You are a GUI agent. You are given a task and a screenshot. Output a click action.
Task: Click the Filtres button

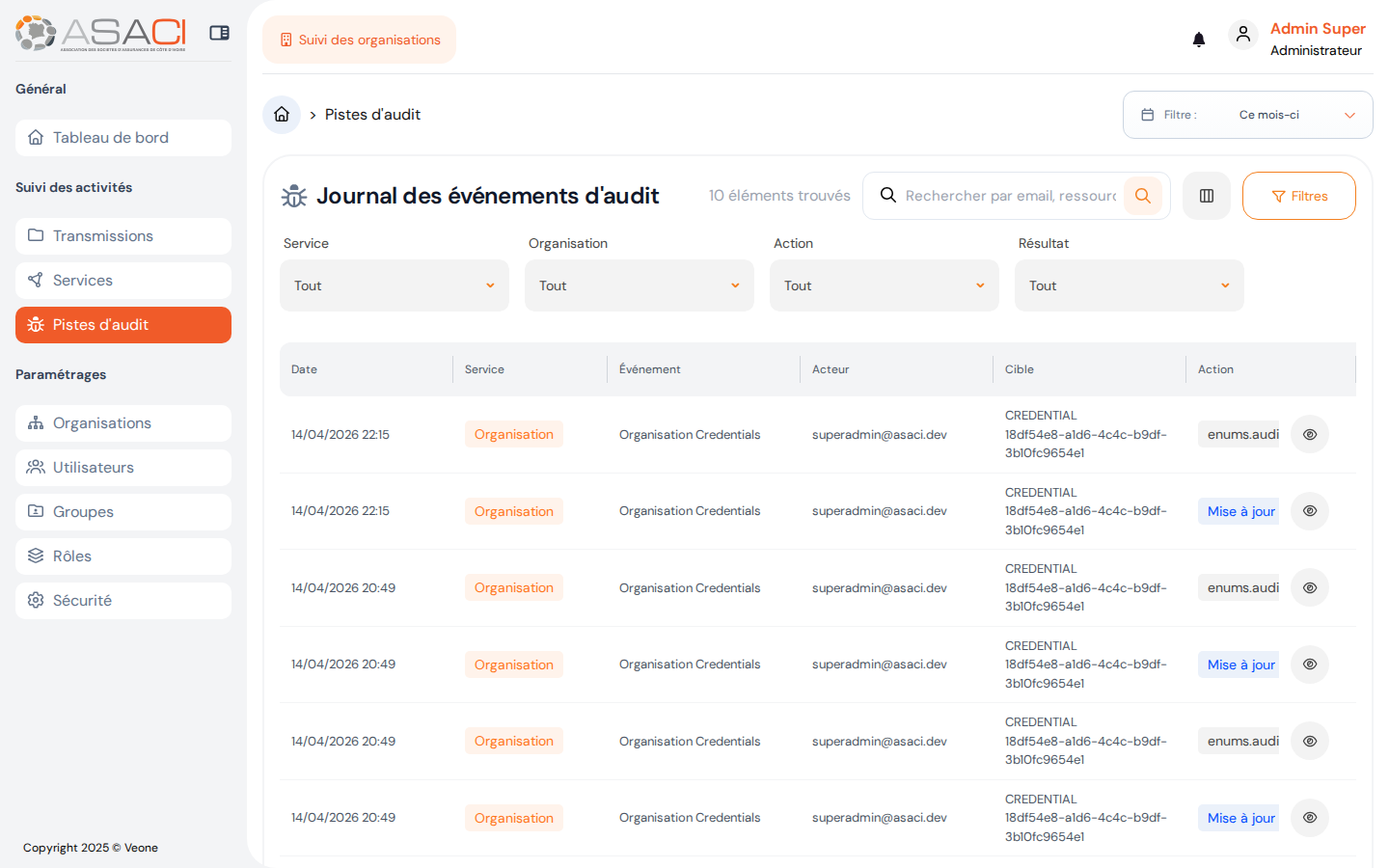pyautogui.click(x=1298, y=195)
